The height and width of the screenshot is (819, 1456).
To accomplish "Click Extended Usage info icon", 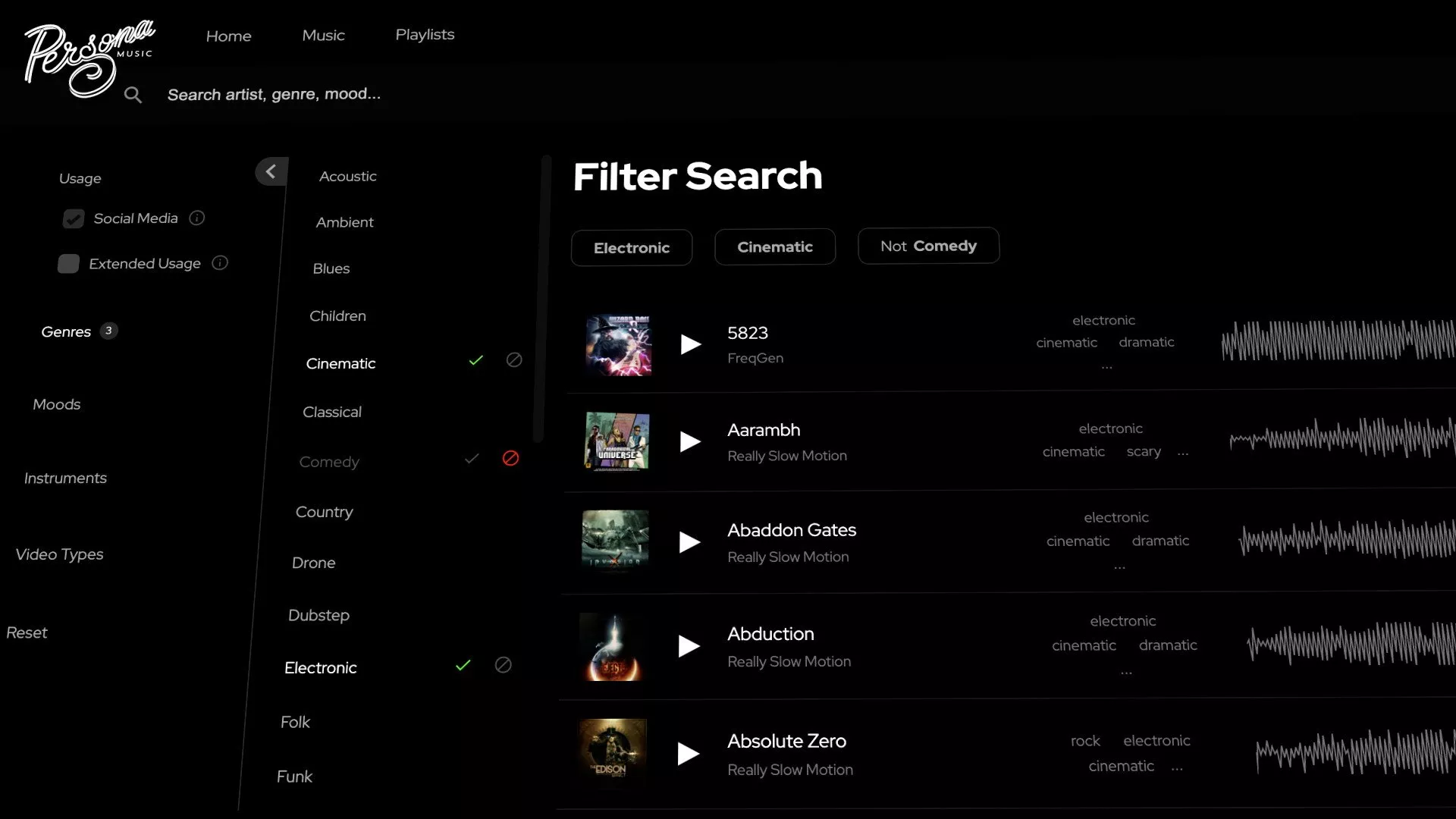I will [220, 263].
